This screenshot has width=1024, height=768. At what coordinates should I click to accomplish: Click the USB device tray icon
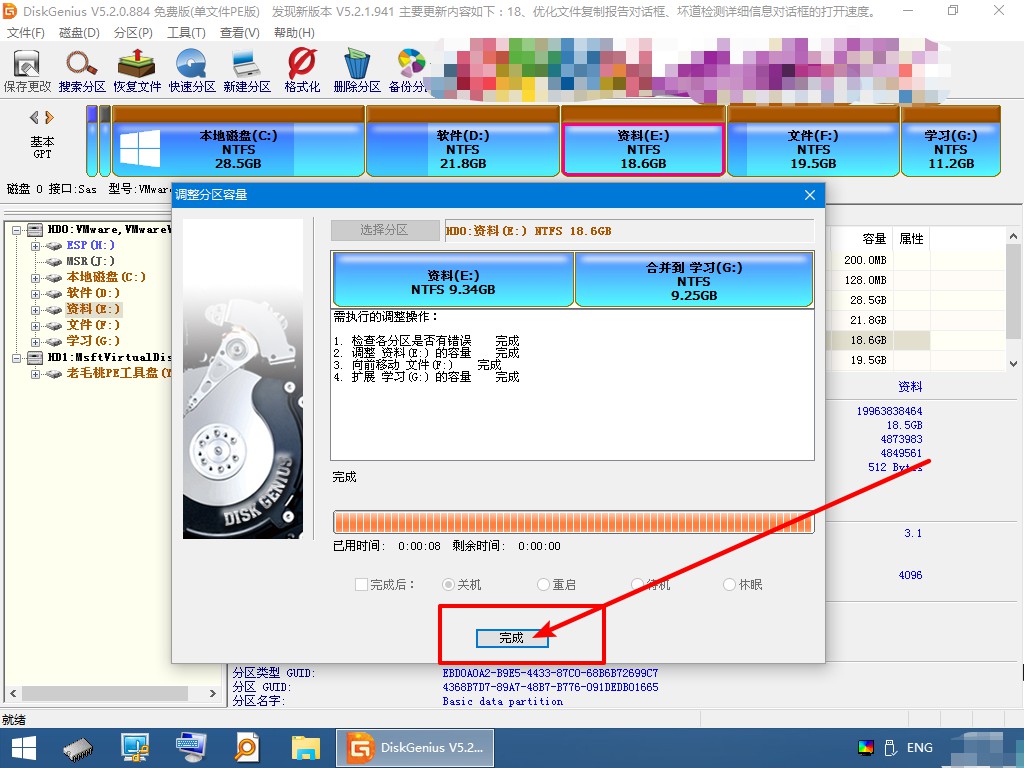pyautogui.click(x=890, y=748)
